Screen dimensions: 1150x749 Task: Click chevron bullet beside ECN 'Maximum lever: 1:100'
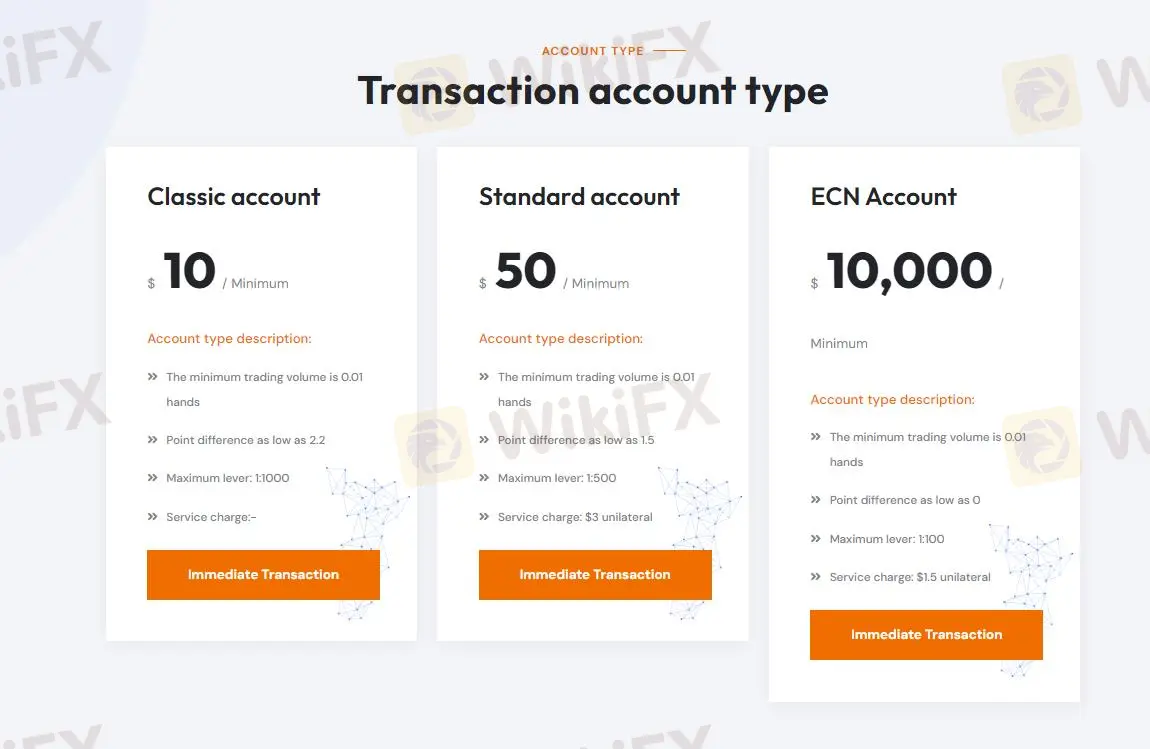click(x=816, y=539)
